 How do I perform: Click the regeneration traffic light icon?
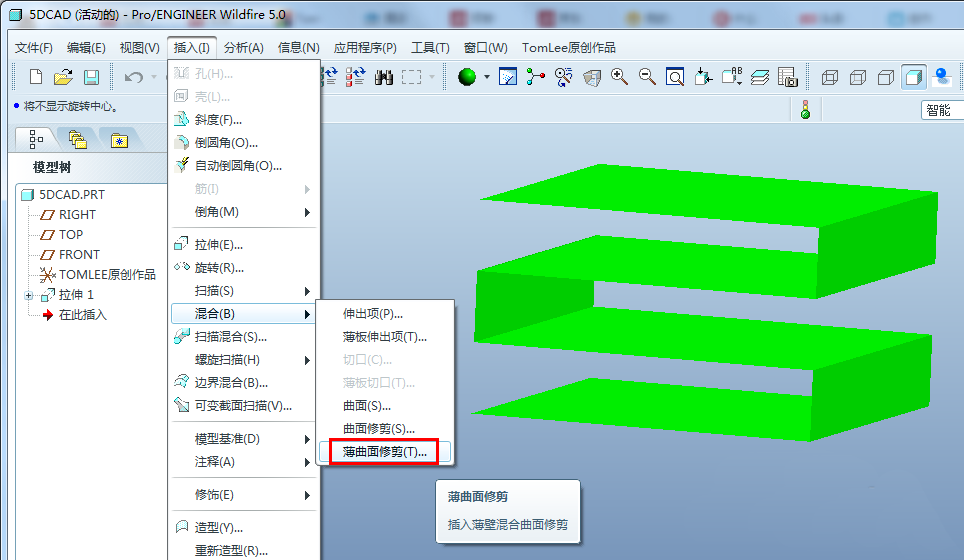(805, 110)
